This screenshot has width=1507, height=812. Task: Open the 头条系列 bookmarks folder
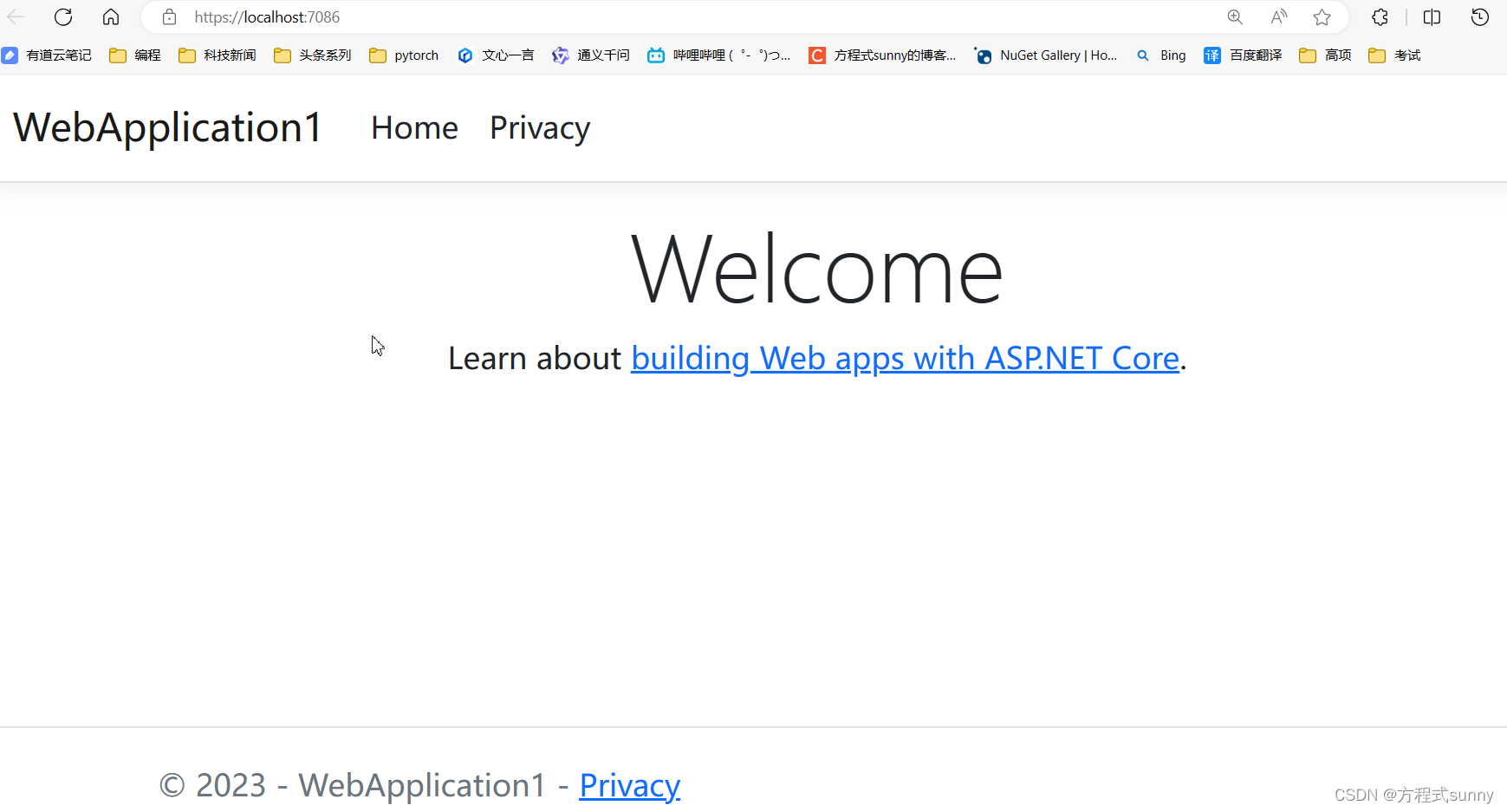313,55
